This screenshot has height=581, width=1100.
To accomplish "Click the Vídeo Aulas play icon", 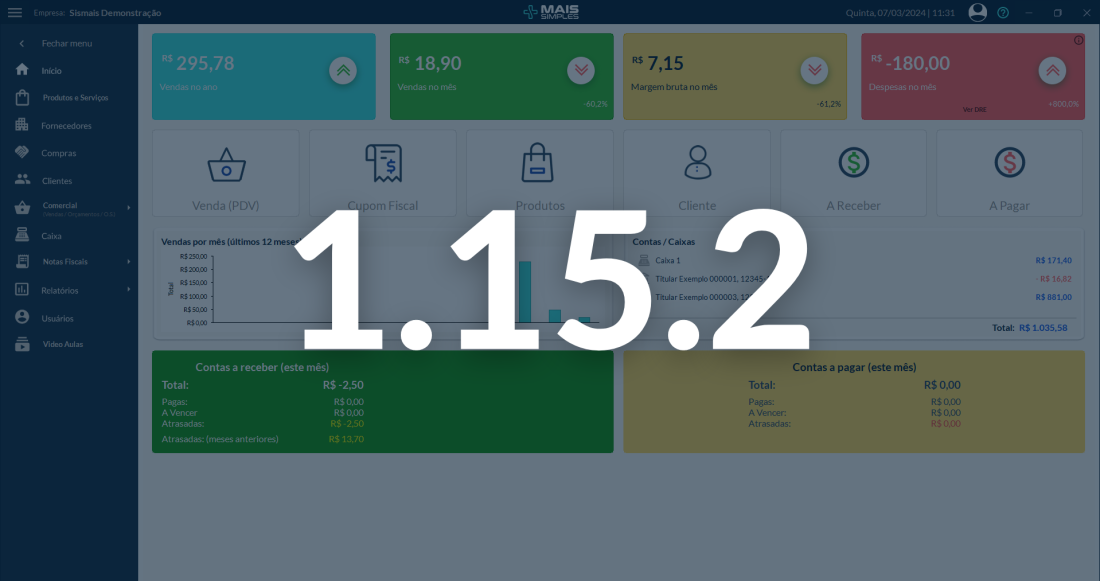I will coord(22,345).
